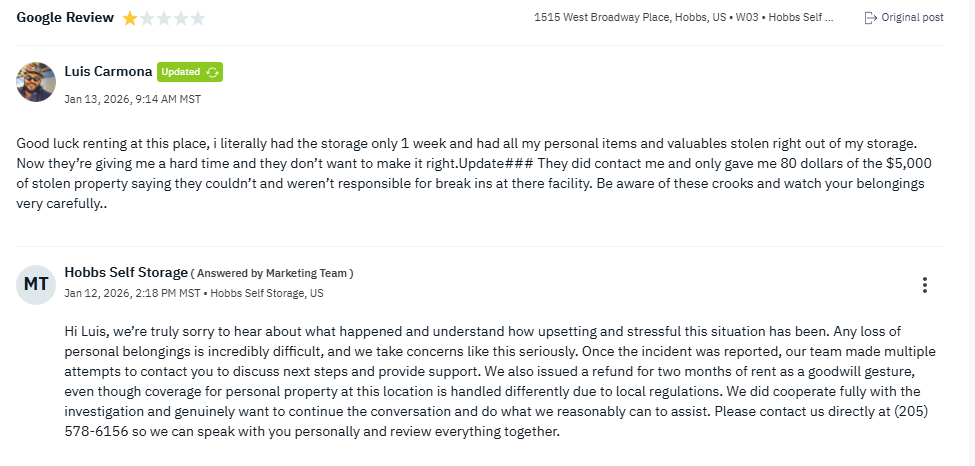Open the Original post link text
This screenshot has height=466, width=975.
[x=912, y=18]
